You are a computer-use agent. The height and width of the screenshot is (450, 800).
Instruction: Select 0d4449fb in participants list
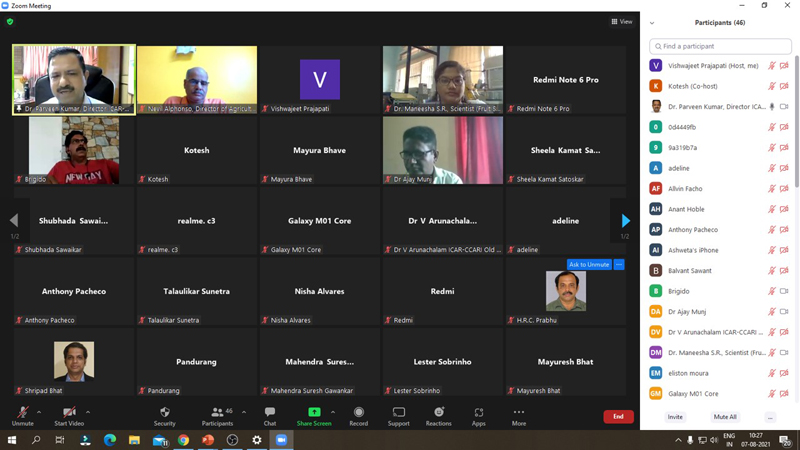pyautogui.click(x=719, y=127)
